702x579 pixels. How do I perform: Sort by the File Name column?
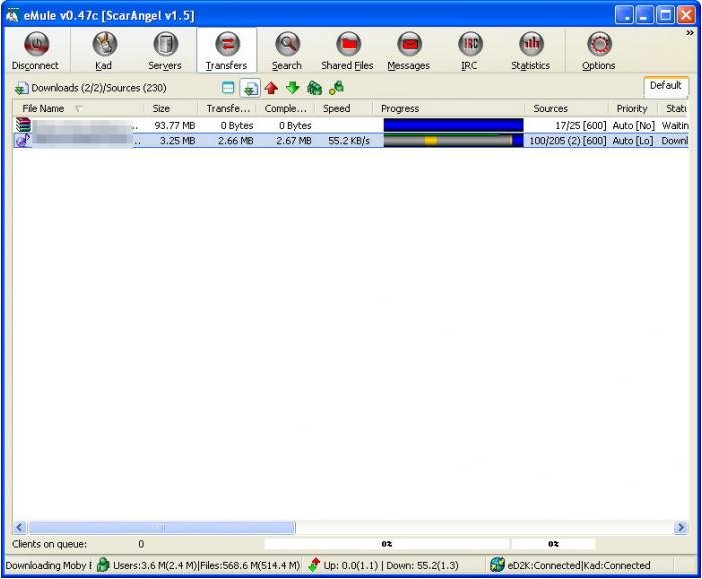pos(78,108)
